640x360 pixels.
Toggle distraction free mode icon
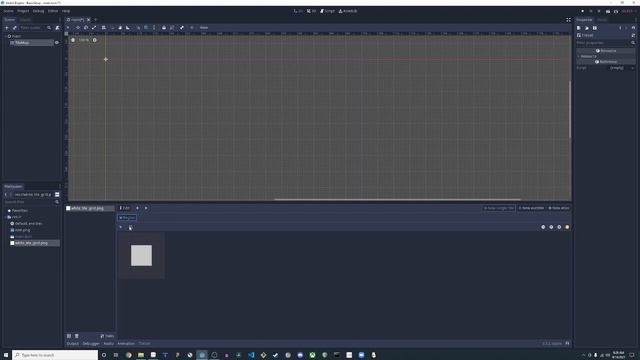[x=568, y=20]
